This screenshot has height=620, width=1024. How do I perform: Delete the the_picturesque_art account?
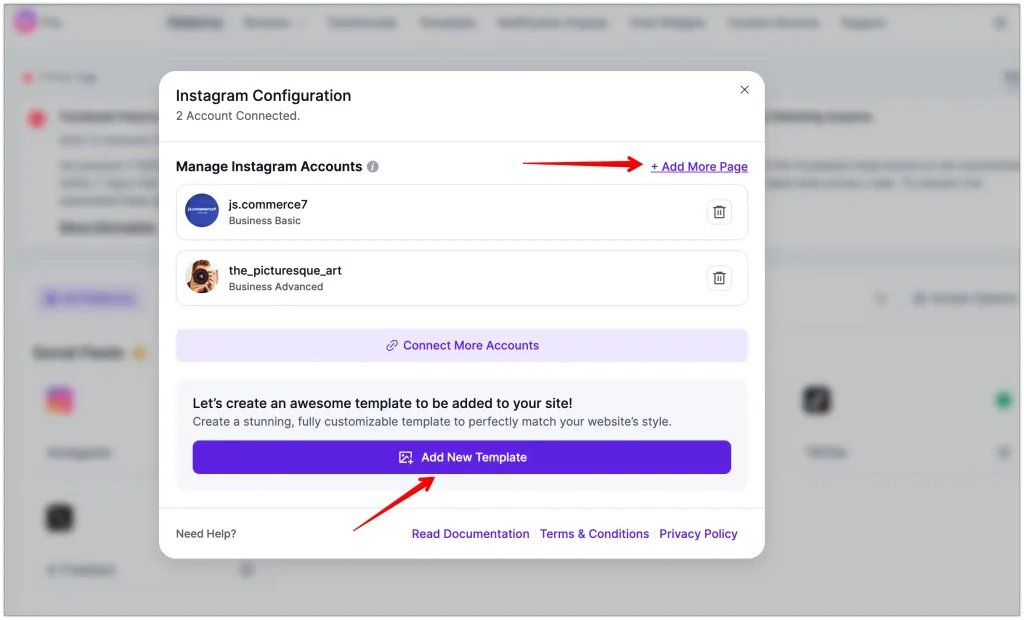click(719, 278)
